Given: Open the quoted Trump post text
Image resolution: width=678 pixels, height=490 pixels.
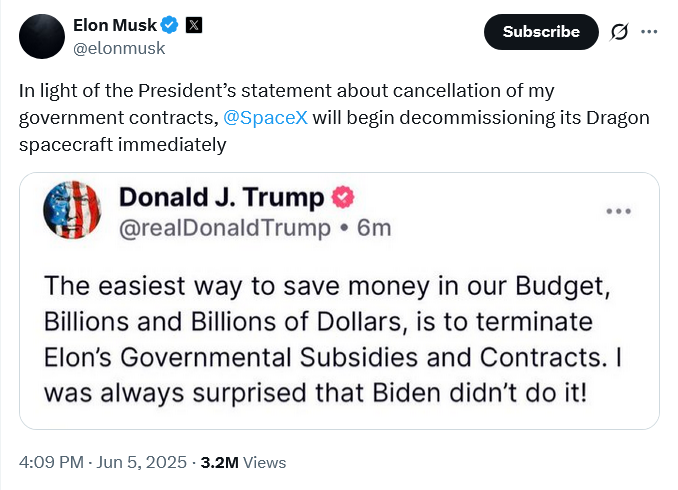Looking at the screenshot, I should pos(333,339).
